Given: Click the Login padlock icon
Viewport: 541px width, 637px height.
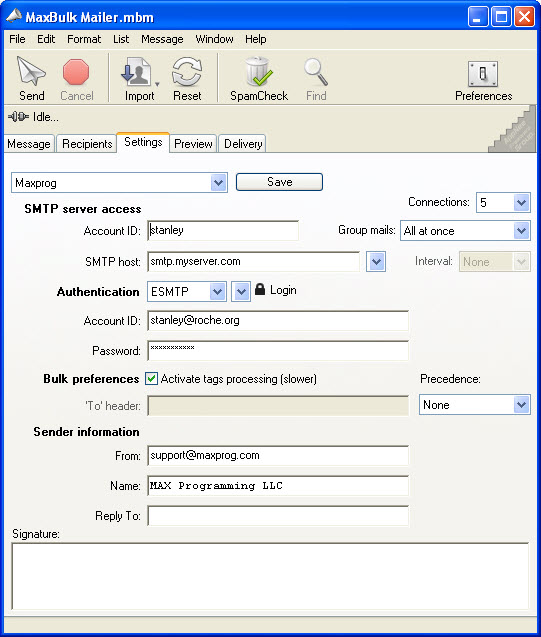Looking at the screenshot, I should (x=260, y=289).
